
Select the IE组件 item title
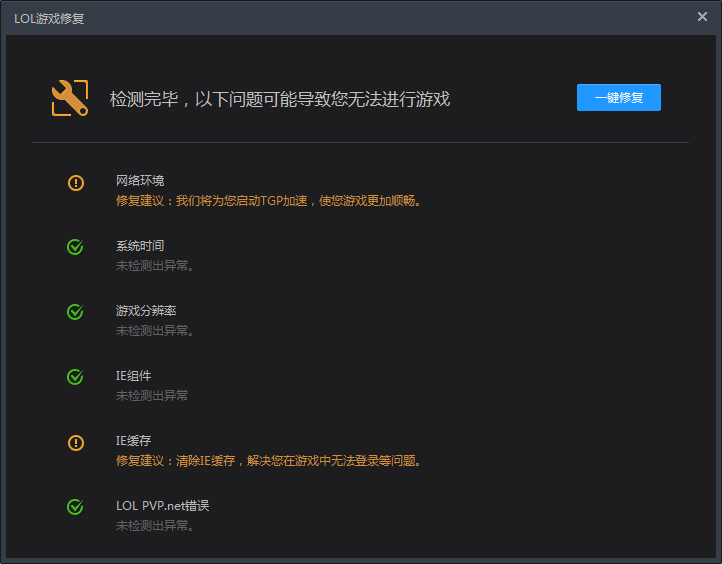click(x=134, y=376)
